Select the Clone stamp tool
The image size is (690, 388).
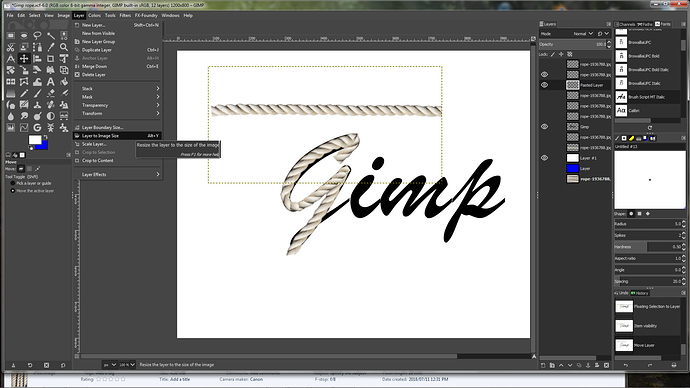(x=37, y=104)
